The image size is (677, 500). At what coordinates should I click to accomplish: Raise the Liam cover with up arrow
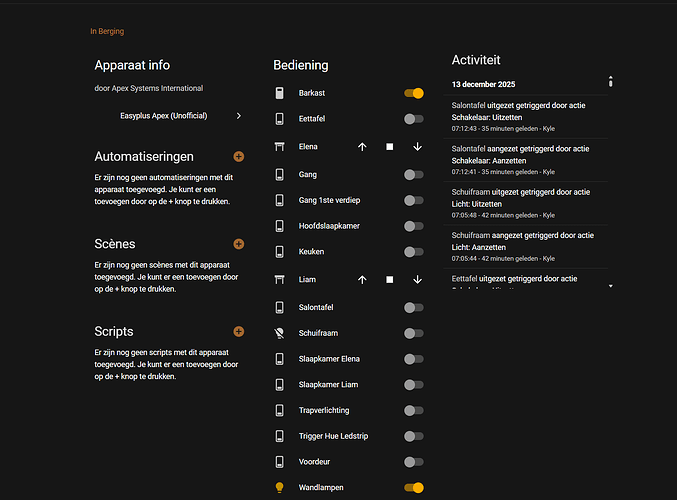point(362,280)
